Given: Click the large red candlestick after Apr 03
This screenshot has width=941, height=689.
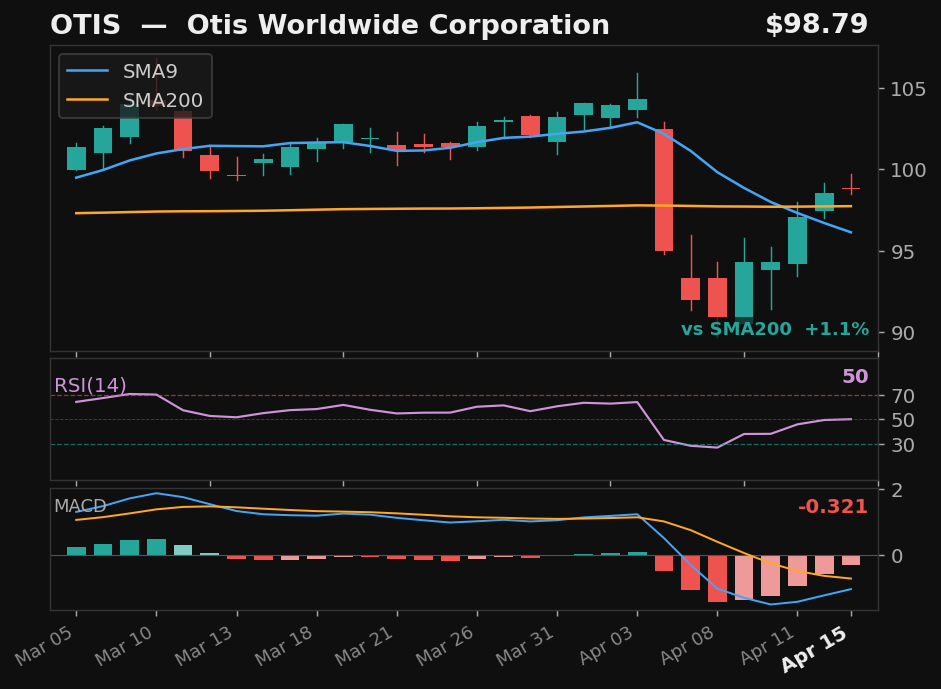Looking at the screenshot, I should (664, 190).
